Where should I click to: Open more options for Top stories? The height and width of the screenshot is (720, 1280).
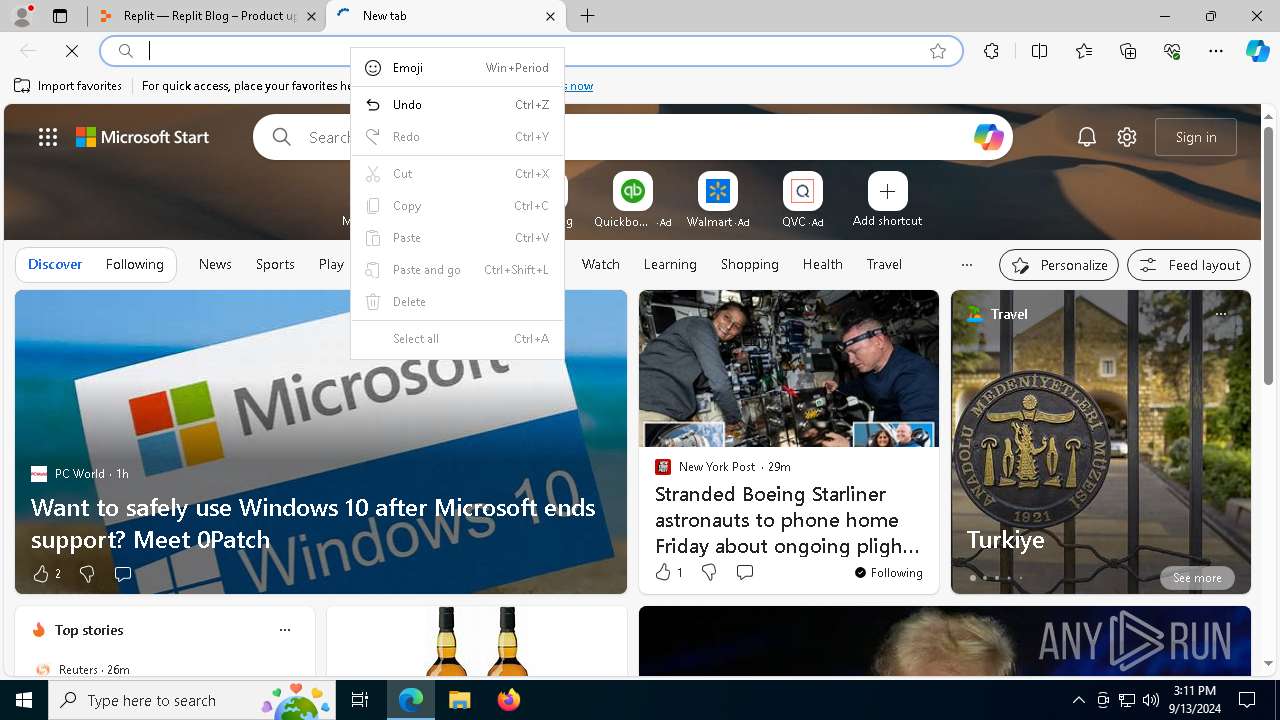[x=285, y=630]
